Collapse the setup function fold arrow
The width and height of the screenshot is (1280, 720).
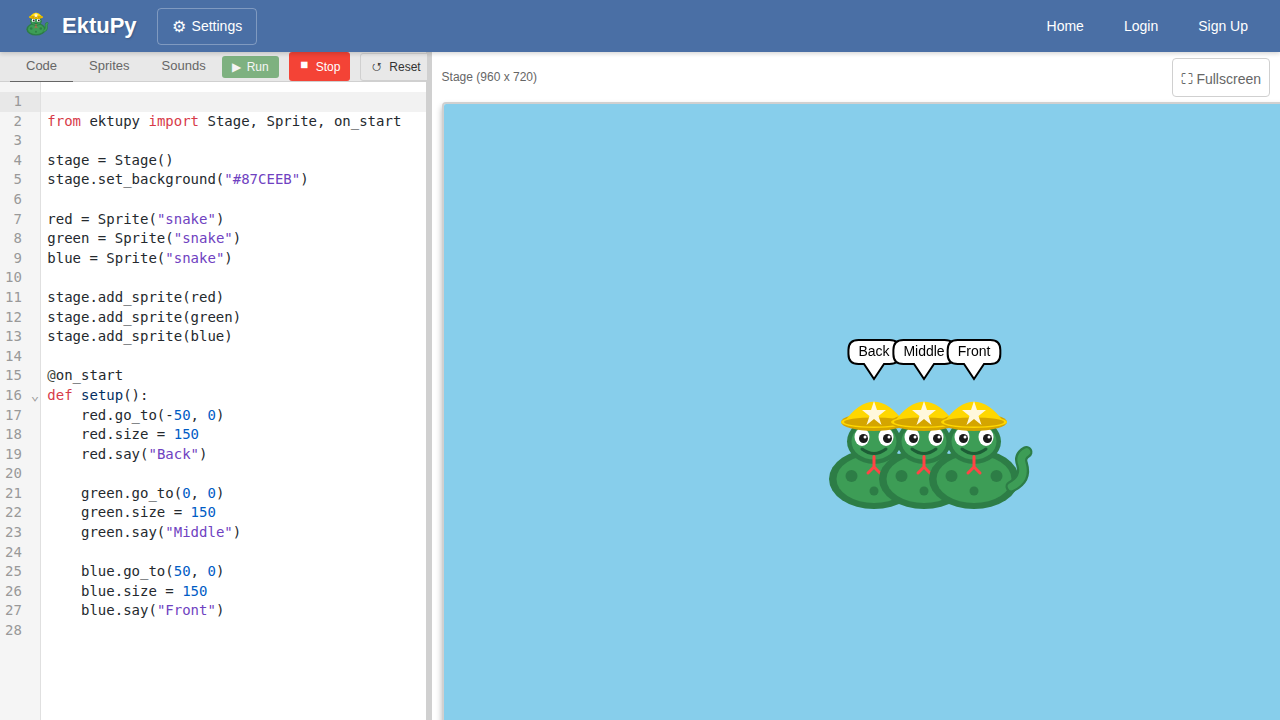point(35,397)
